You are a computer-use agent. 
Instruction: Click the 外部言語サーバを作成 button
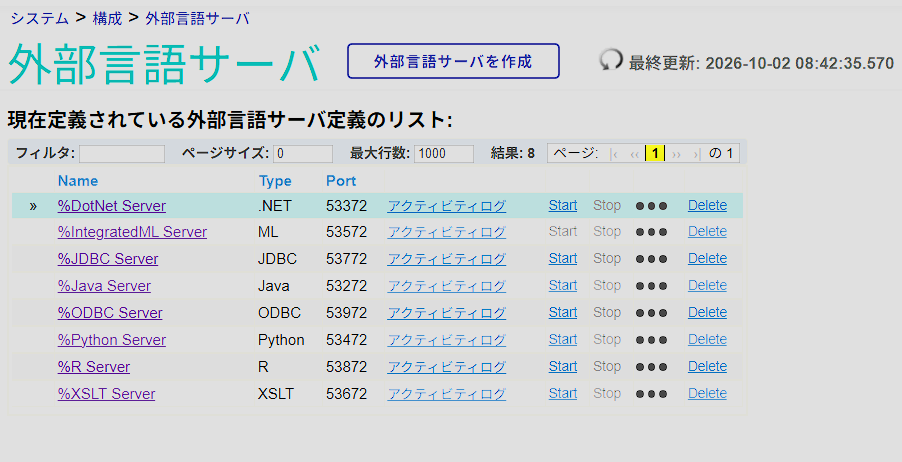[453, 61]
